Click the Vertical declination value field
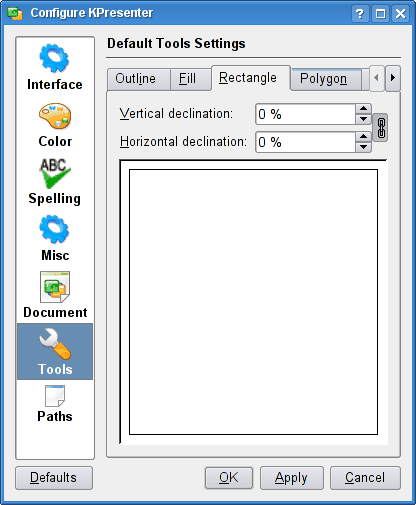The image size is (416, 505). 305,114
